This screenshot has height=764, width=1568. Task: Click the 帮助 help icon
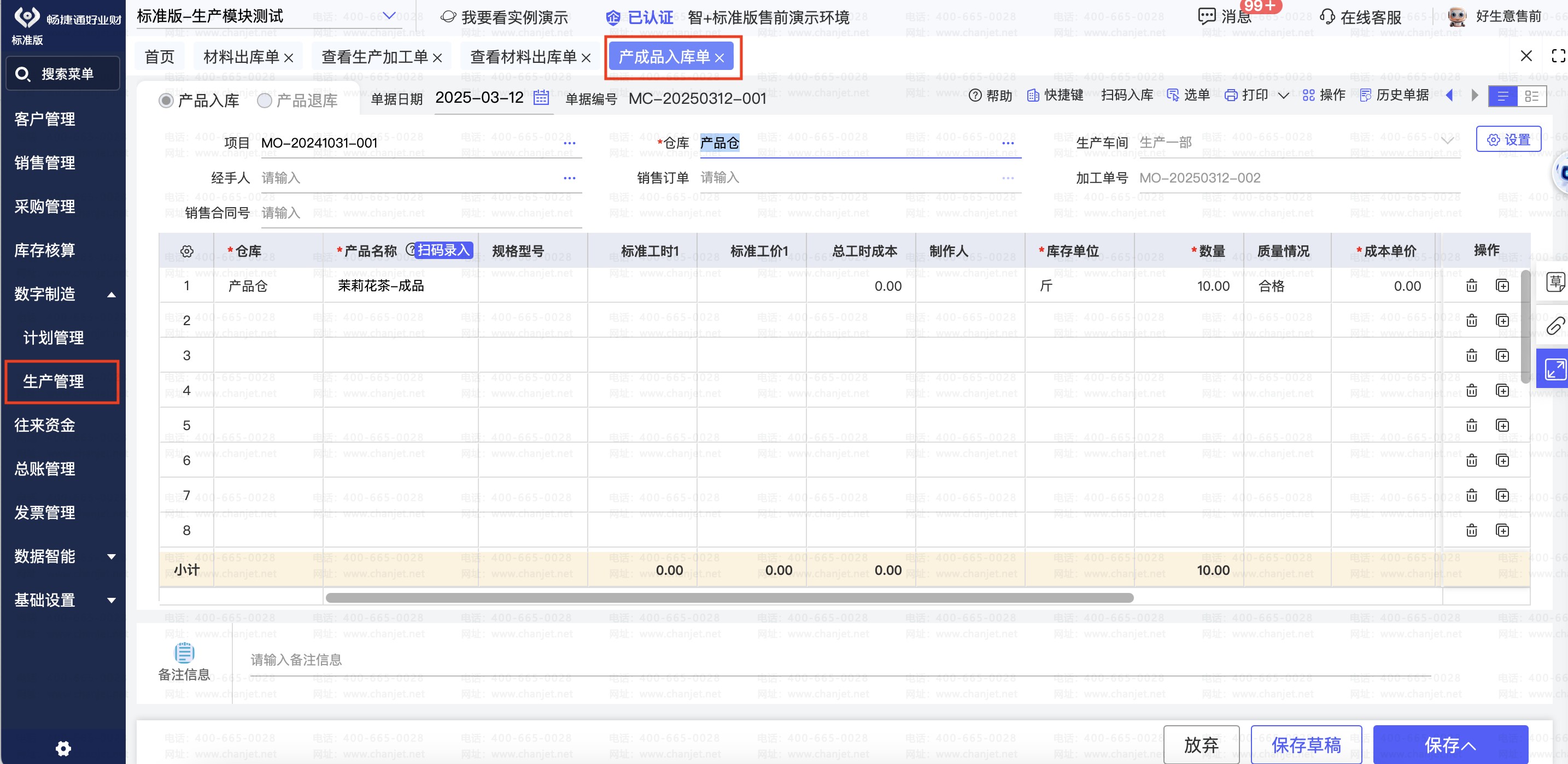974,96
